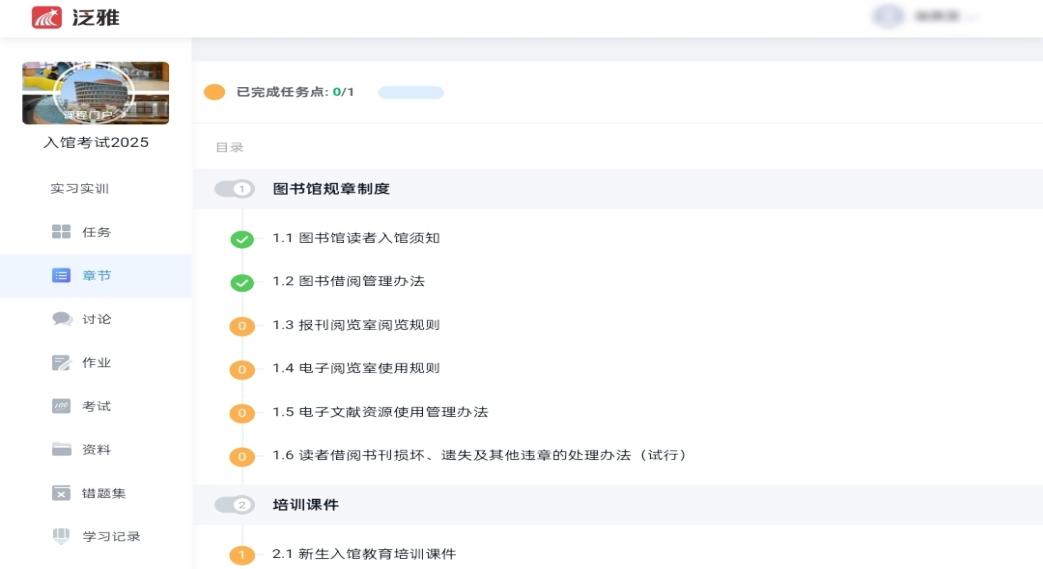This screenshot has width=1043, height=569.
Task: Select 实习实训 in the left sidebar
Action: coord(80,189)
